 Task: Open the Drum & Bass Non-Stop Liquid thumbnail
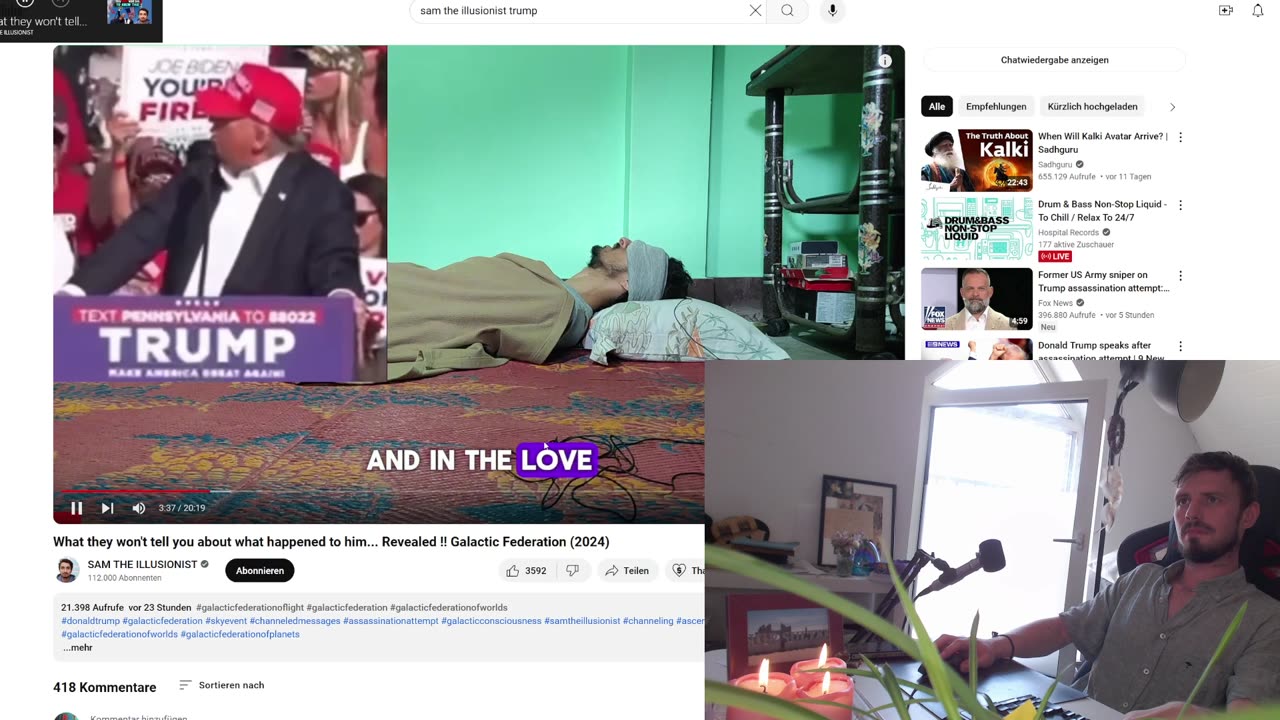coord(977,229)
